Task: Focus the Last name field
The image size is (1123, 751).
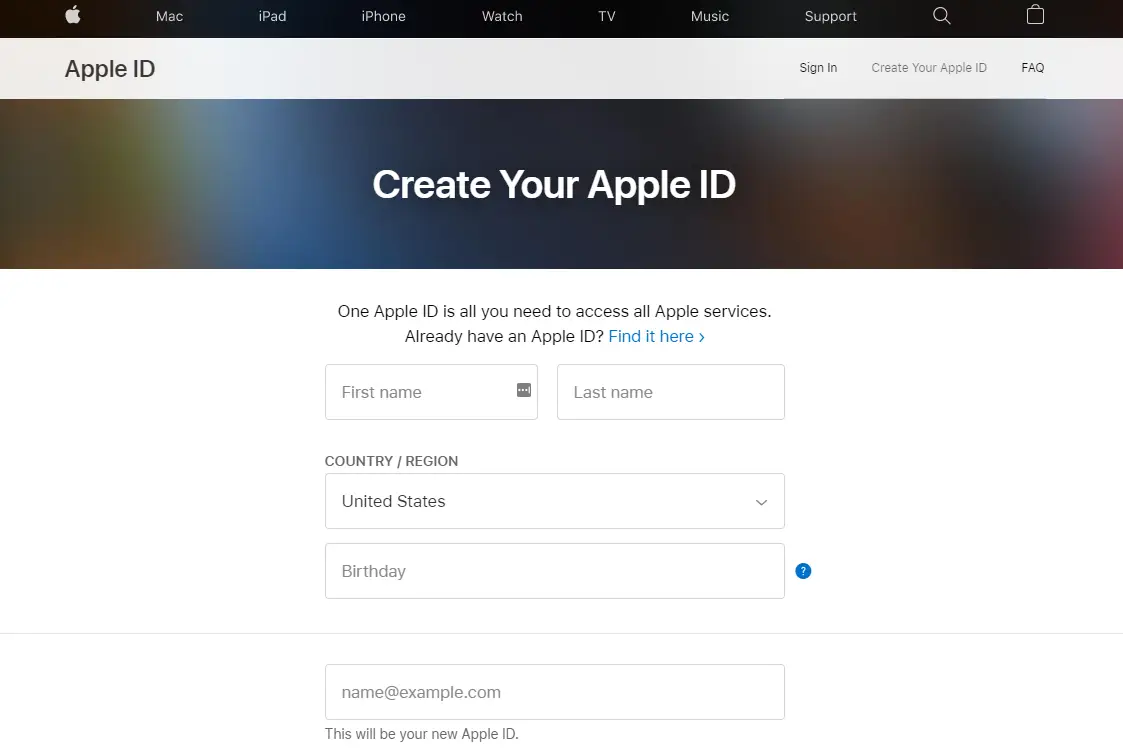Action: point(670,392)
